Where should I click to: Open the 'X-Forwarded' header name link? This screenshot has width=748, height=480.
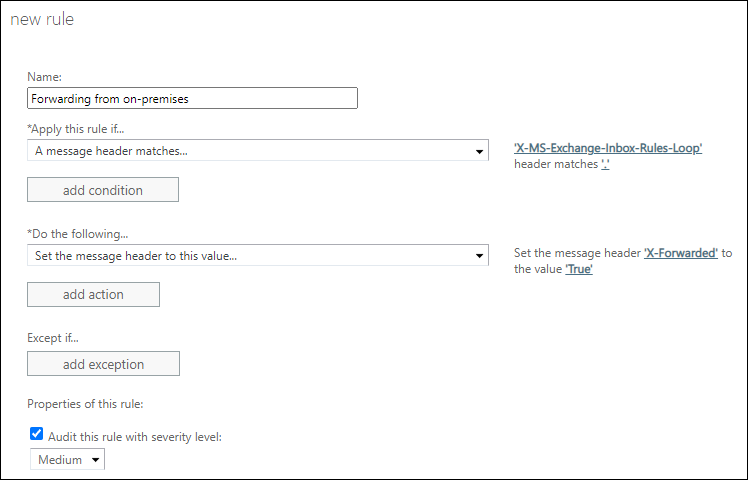click(681, 253)
